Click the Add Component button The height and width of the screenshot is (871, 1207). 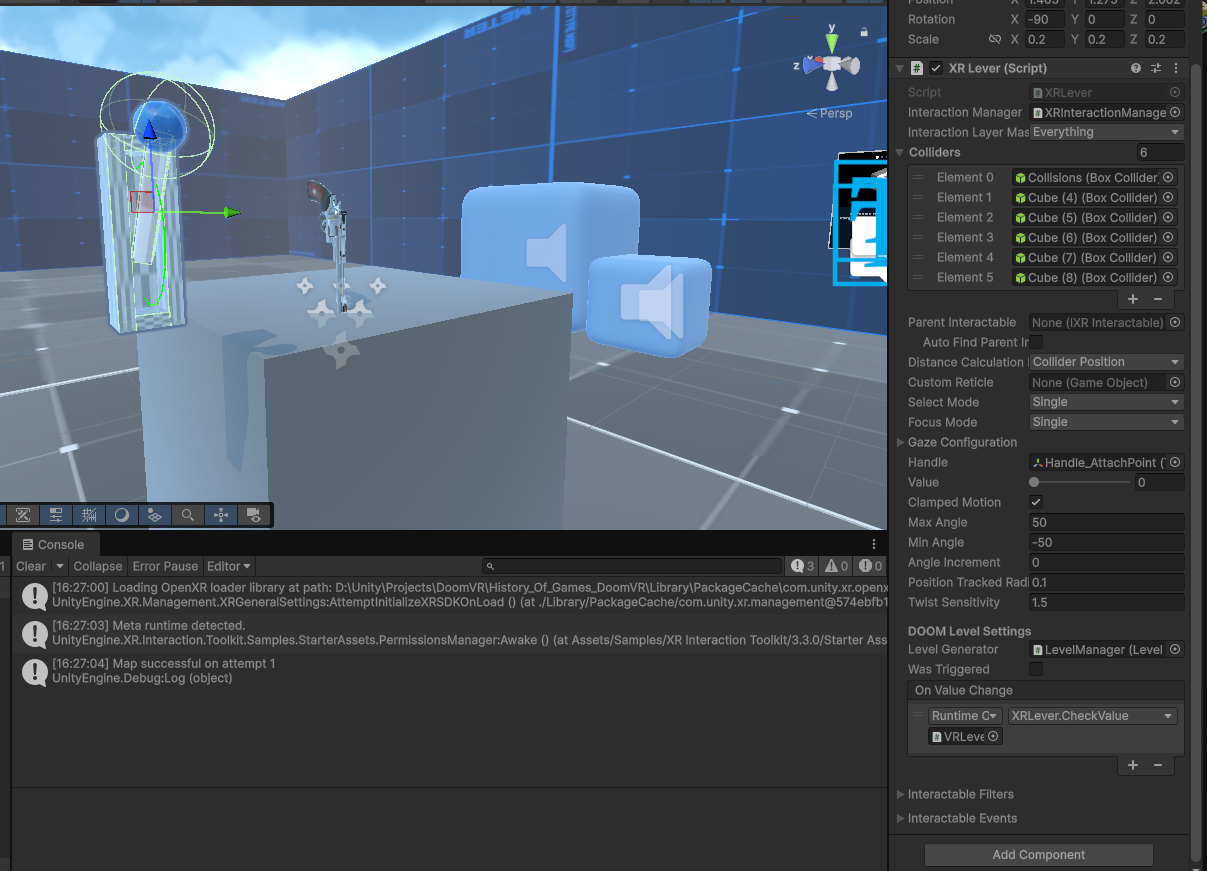[1039, 855]
